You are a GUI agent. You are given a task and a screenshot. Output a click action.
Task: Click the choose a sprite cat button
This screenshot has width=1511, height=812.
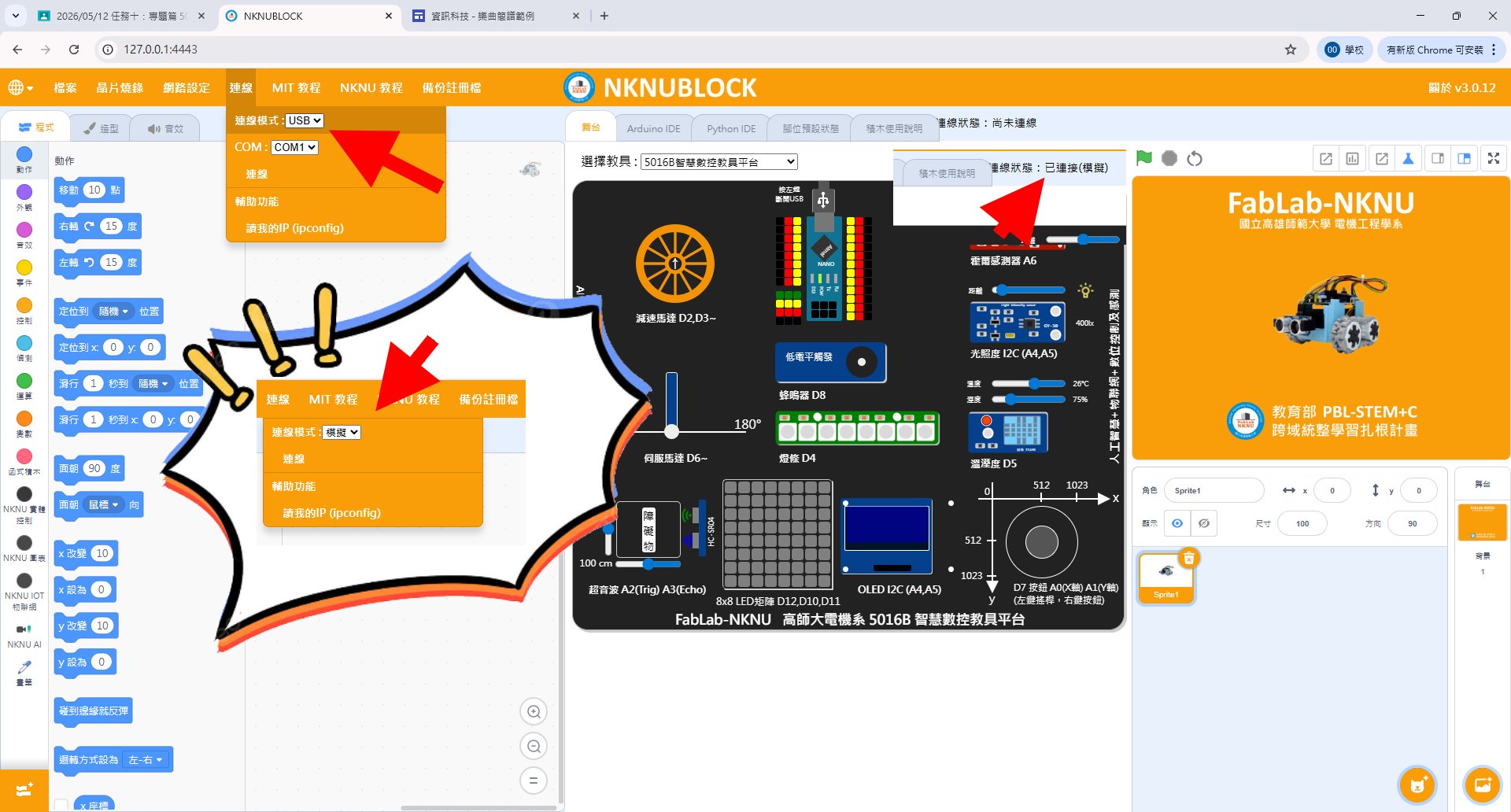[x=1418, y=784]
